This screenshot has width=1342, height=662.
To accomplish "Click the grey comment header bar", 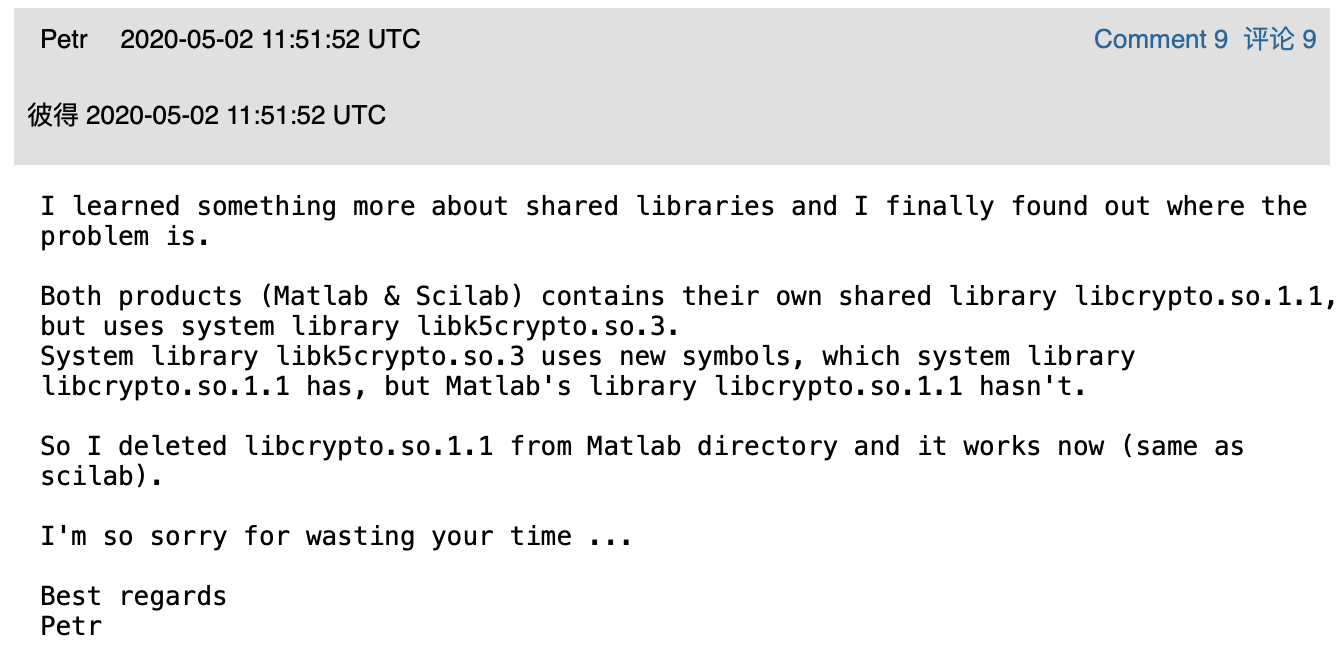I will (671, 86).
